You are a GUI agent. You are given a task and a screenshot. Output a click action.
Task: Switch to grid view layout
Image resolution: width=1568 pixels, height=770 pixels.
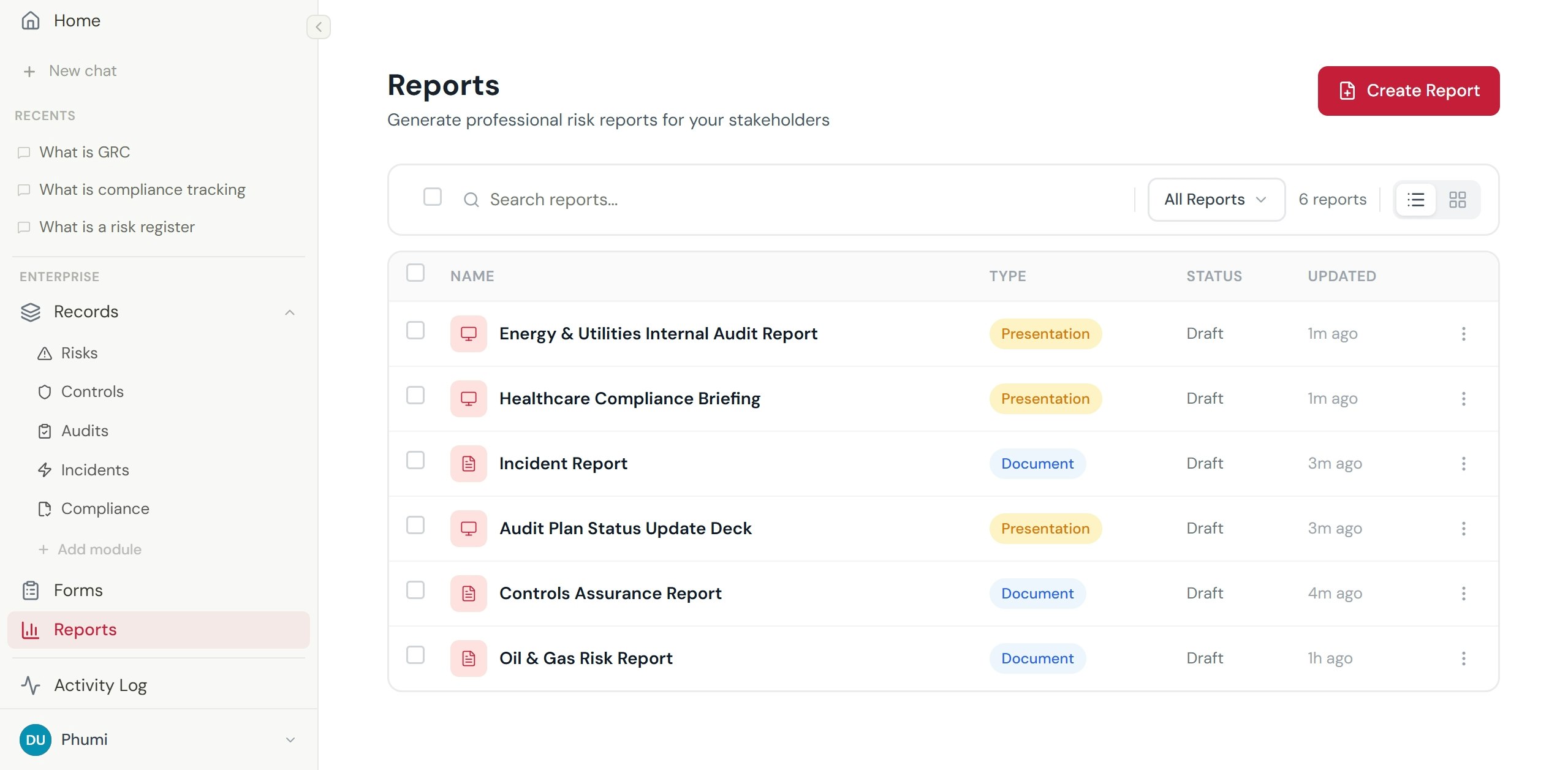point(1457,200)
